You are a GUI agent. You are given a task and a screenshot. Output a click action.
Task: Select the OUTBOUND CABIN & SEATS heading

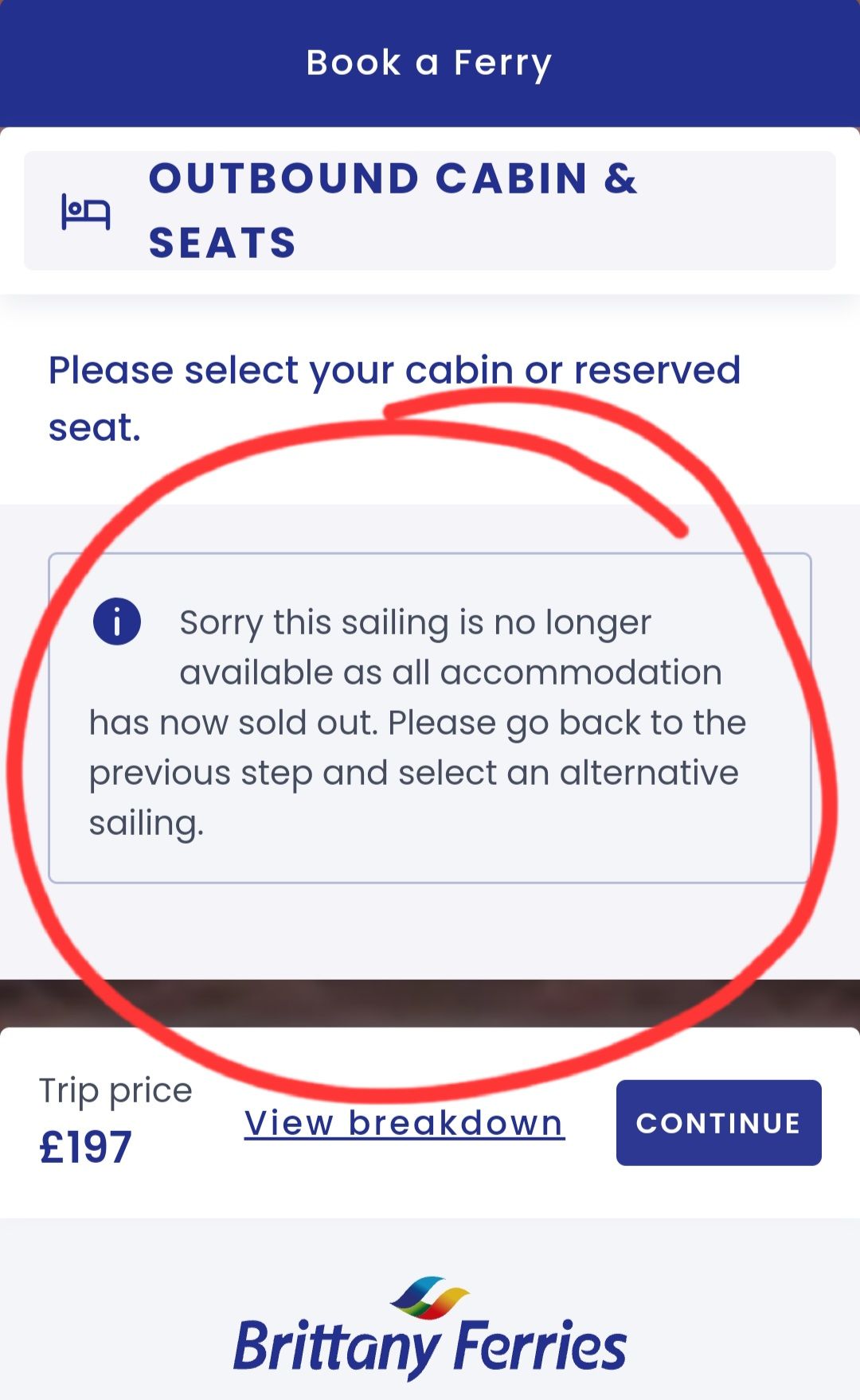[393, 210]
